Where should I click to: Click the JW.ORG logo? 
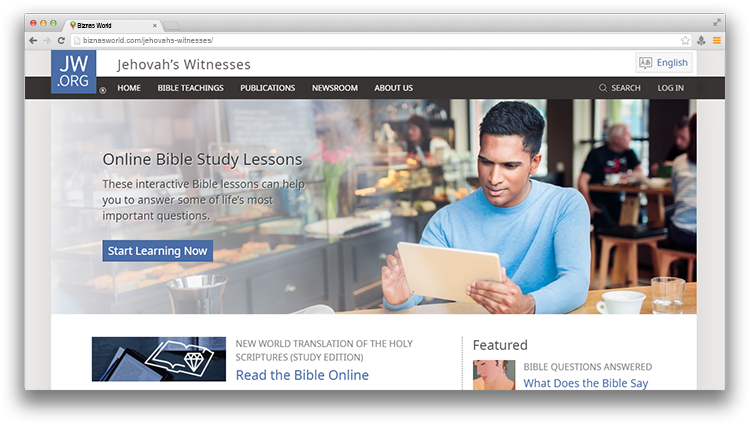(x=73, y=72)
